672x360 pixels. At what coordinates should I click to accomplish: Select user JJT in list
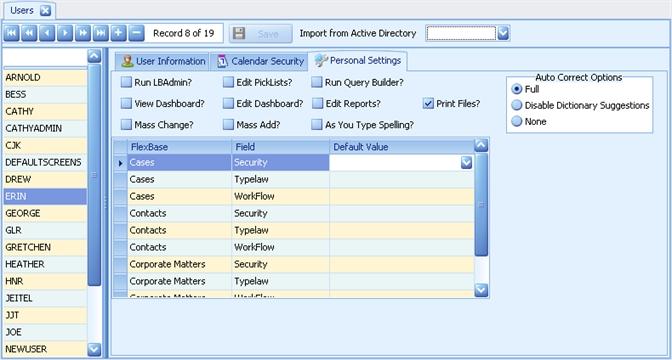(x=45, y=315)
